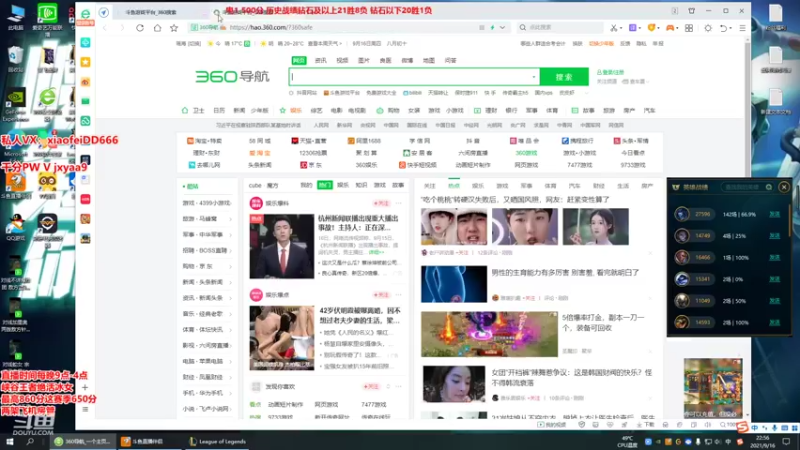The height and width of the screenshot is (450, 800).
Task: Add a new item to browser sidebar
Action: tap(85, 387)
